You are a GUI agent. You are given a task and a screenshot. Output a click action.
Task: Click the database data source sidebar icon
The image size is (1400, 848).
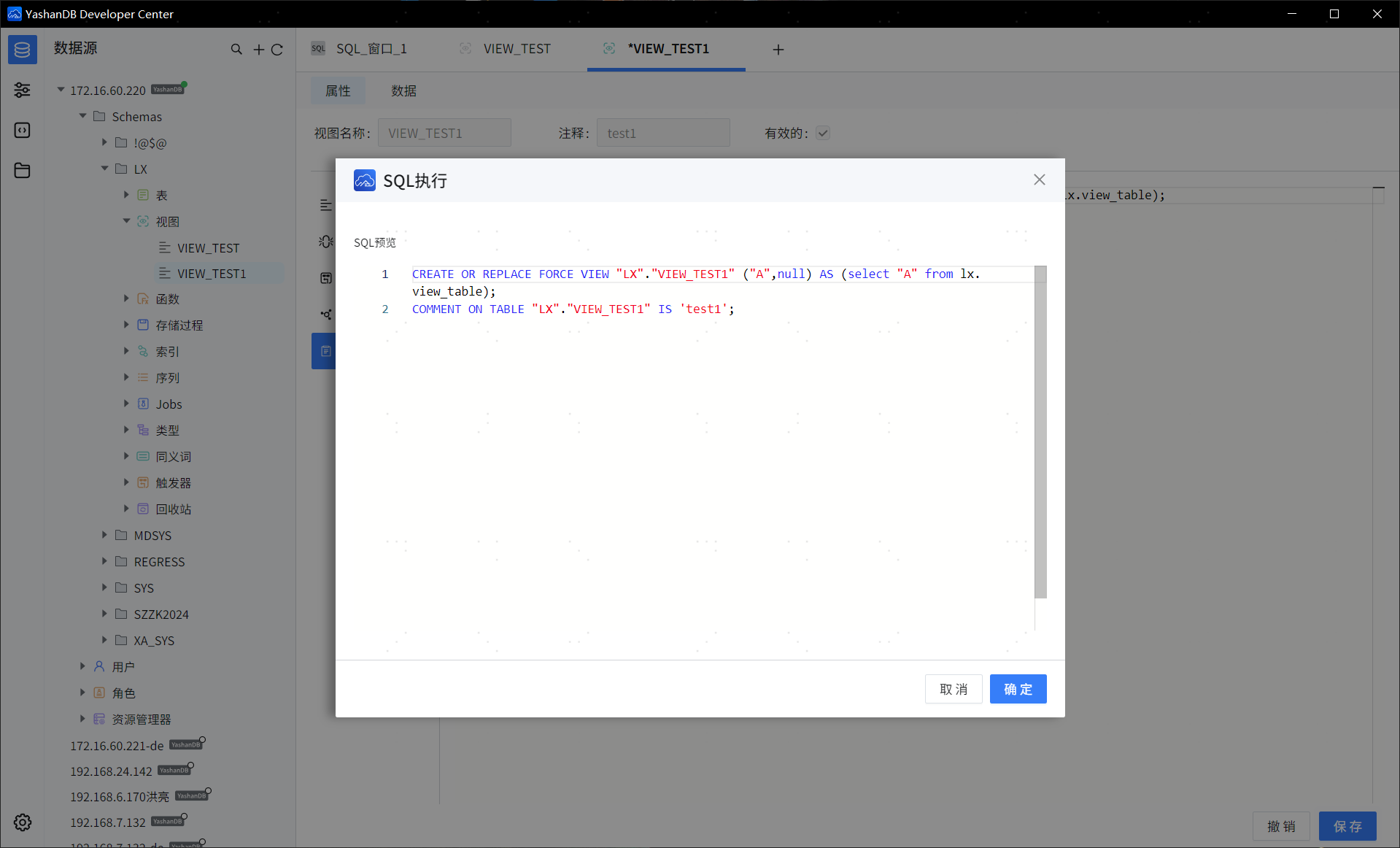(22, 50)
